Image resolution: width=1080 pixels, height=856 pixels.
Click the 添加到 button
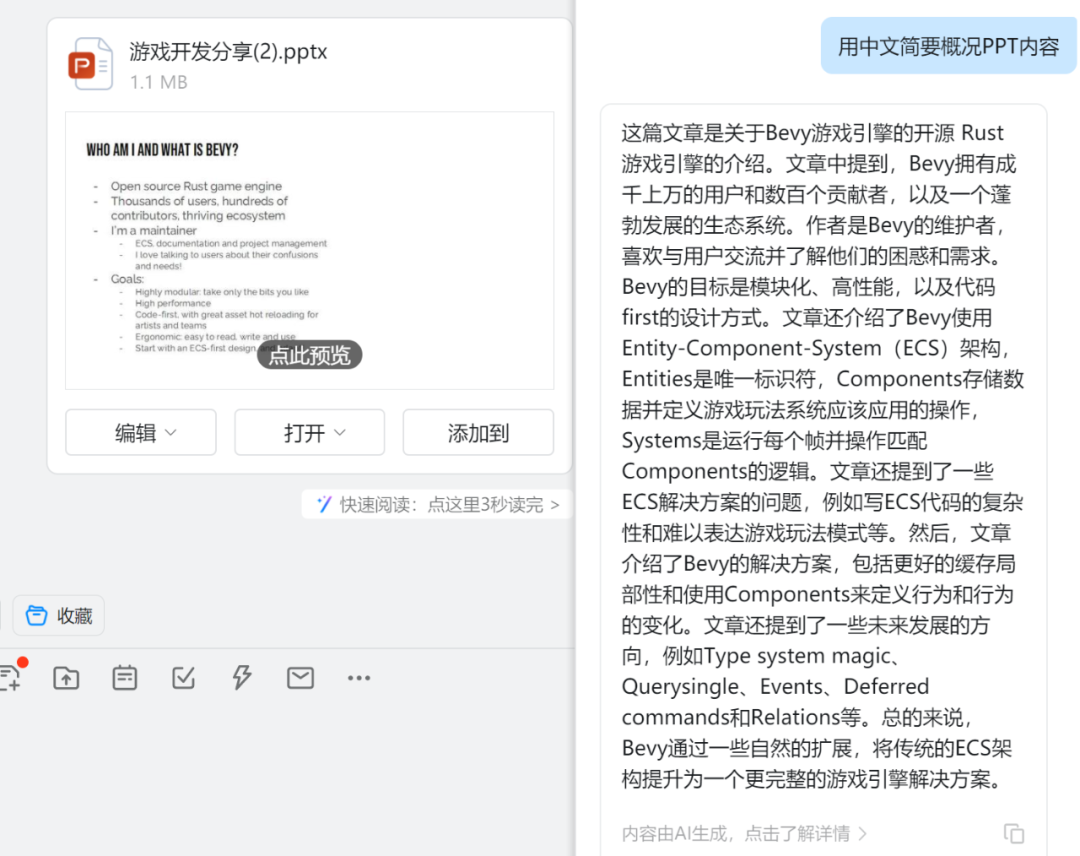pos(478,432)
